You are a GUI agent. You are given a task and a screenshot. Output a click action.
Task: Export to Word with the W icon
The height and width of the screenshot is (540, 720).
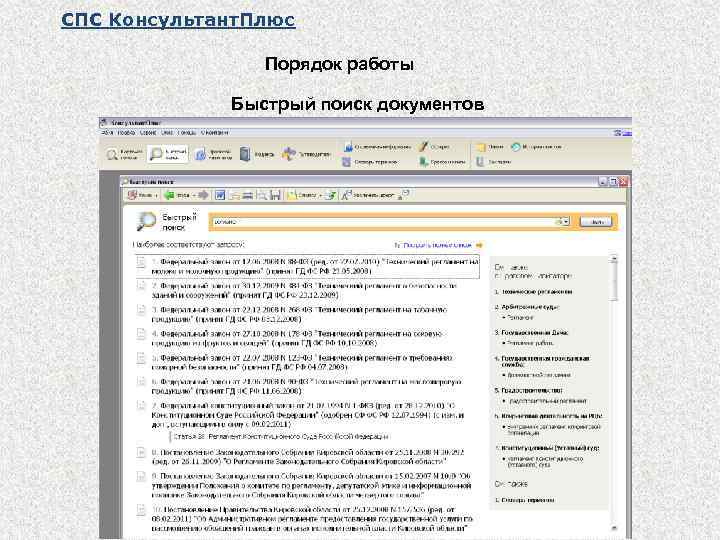tap(219, 195)
